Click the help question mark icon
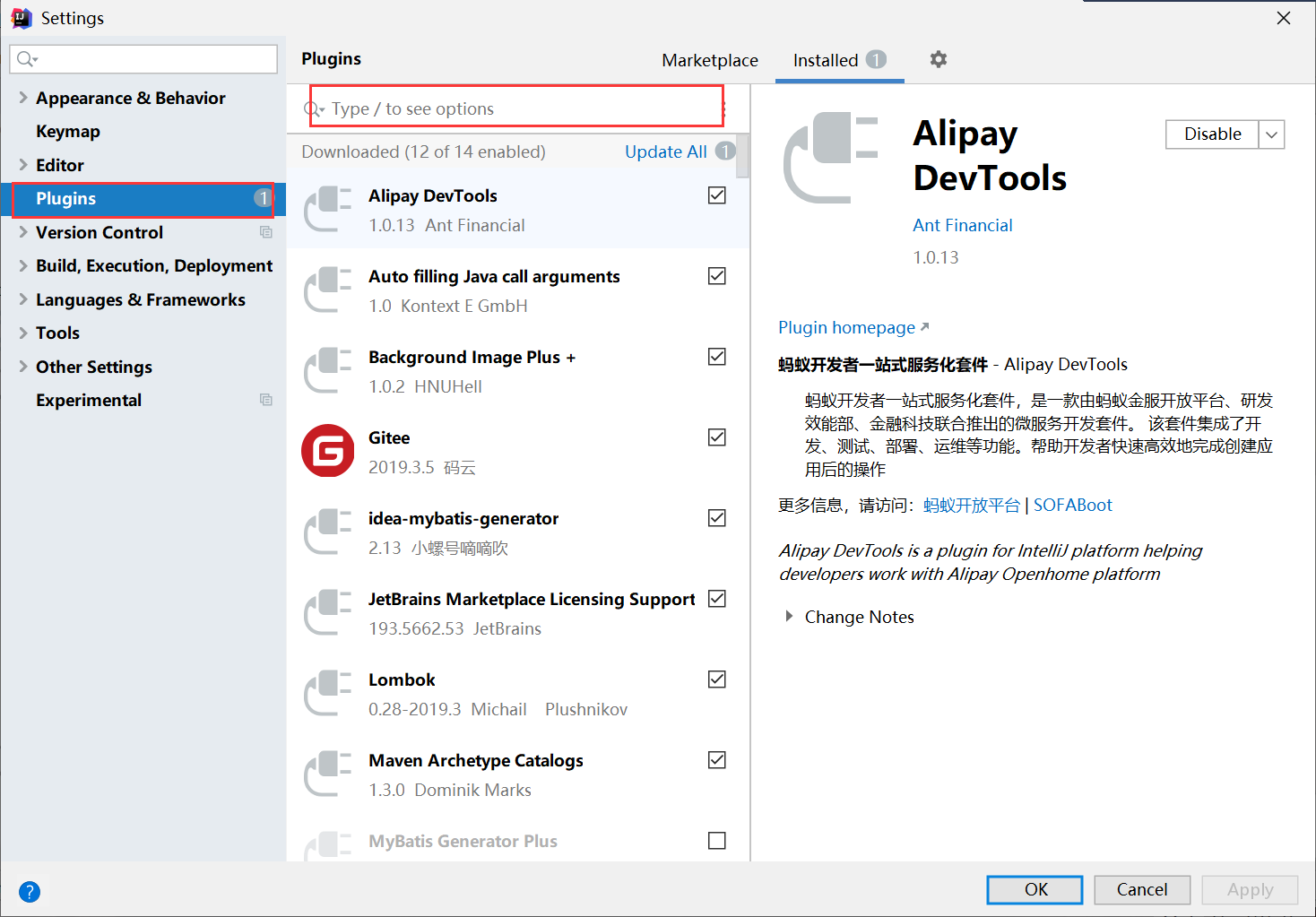1316x917 pixels. coord(30,892)
